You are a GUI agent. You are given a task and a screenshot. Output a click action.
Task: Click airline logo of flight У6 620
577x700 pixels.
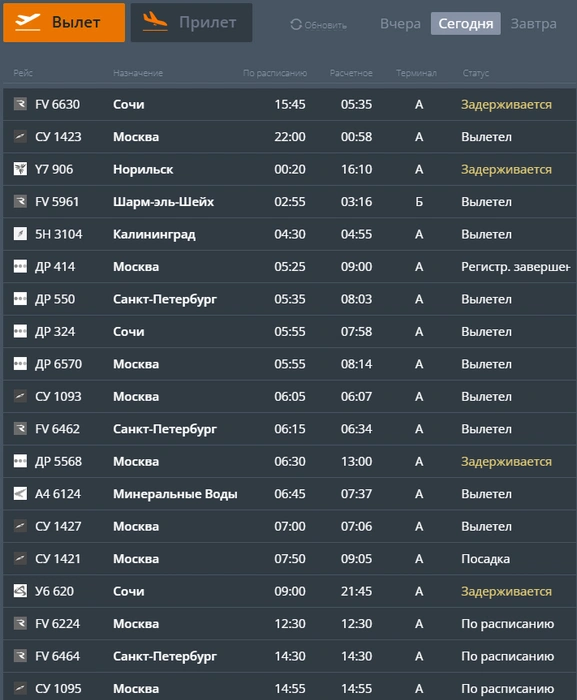click(x=20, y=591)
